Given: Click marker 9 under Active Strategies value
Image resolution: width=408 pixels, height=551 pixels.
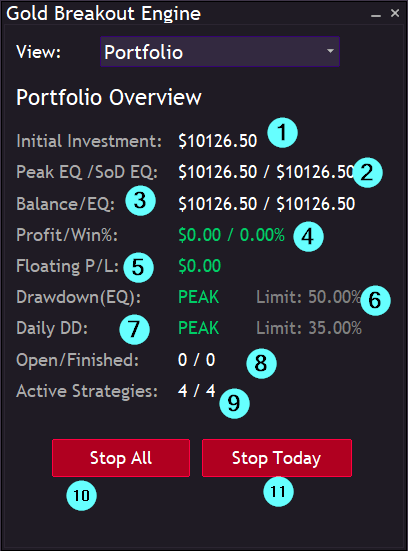Looking at the screenshot, I should pyautogui.click(x=234, y=403).
